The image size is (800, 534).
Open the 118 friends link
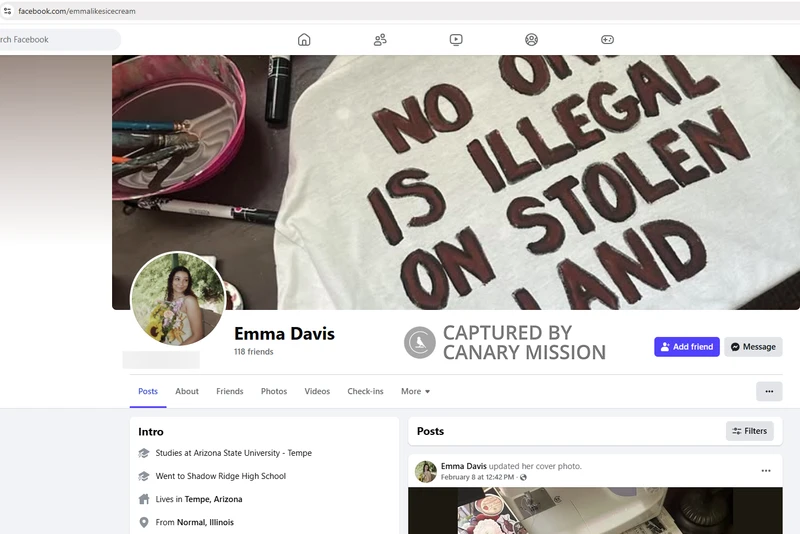[254, 352]
